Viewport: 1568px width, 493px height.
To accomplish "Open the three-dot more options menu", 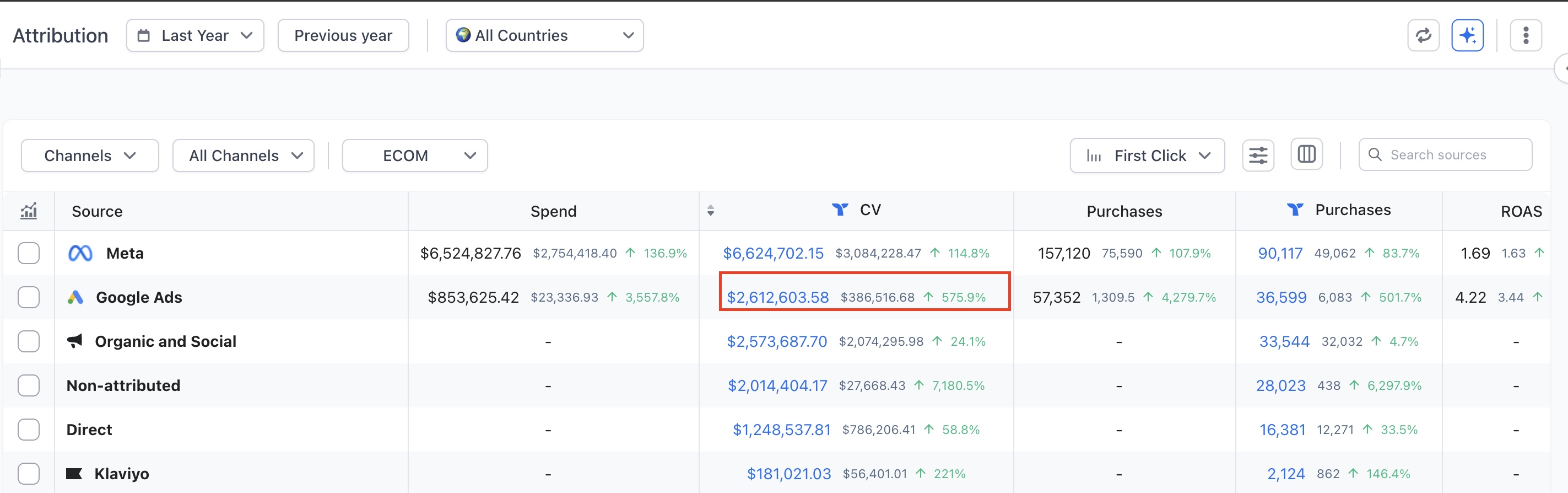I will tap(1526, 35).
